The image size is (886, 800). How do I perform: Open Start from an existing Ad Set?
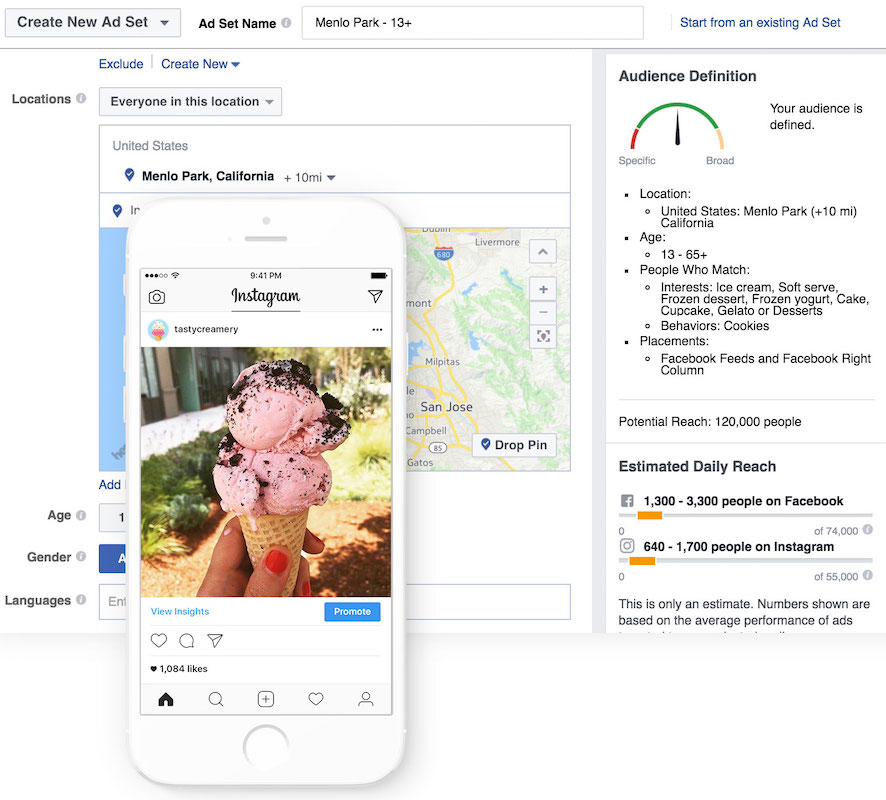click(x=759, y=23)
